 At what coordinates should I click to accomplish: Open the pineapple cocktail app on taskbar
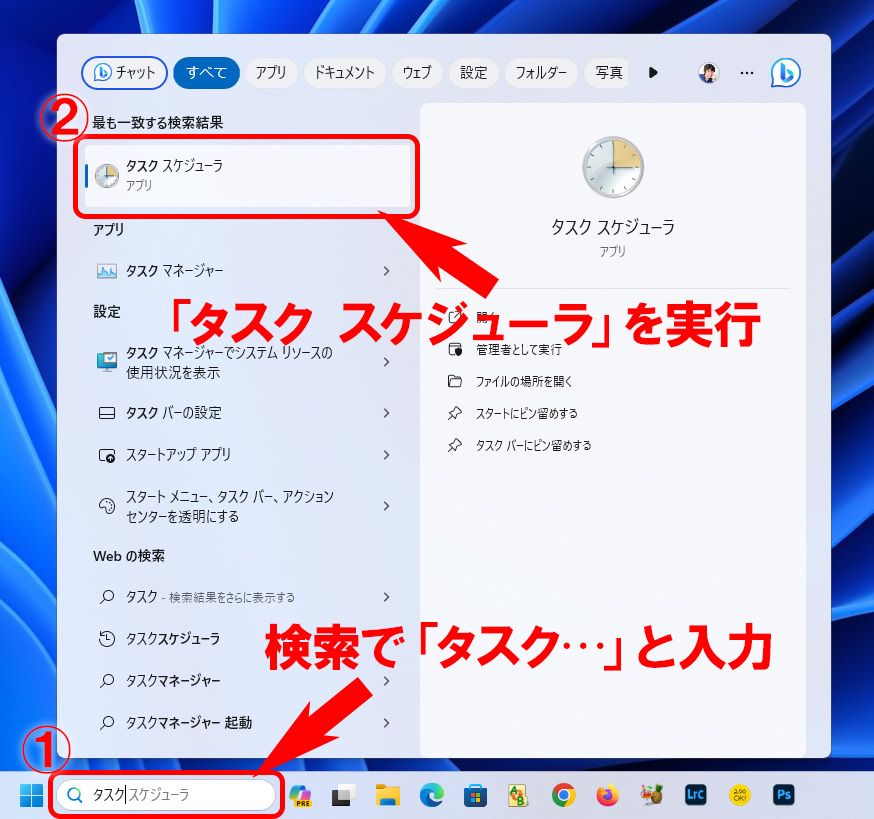pyautogui.click(x=652, y=794)
